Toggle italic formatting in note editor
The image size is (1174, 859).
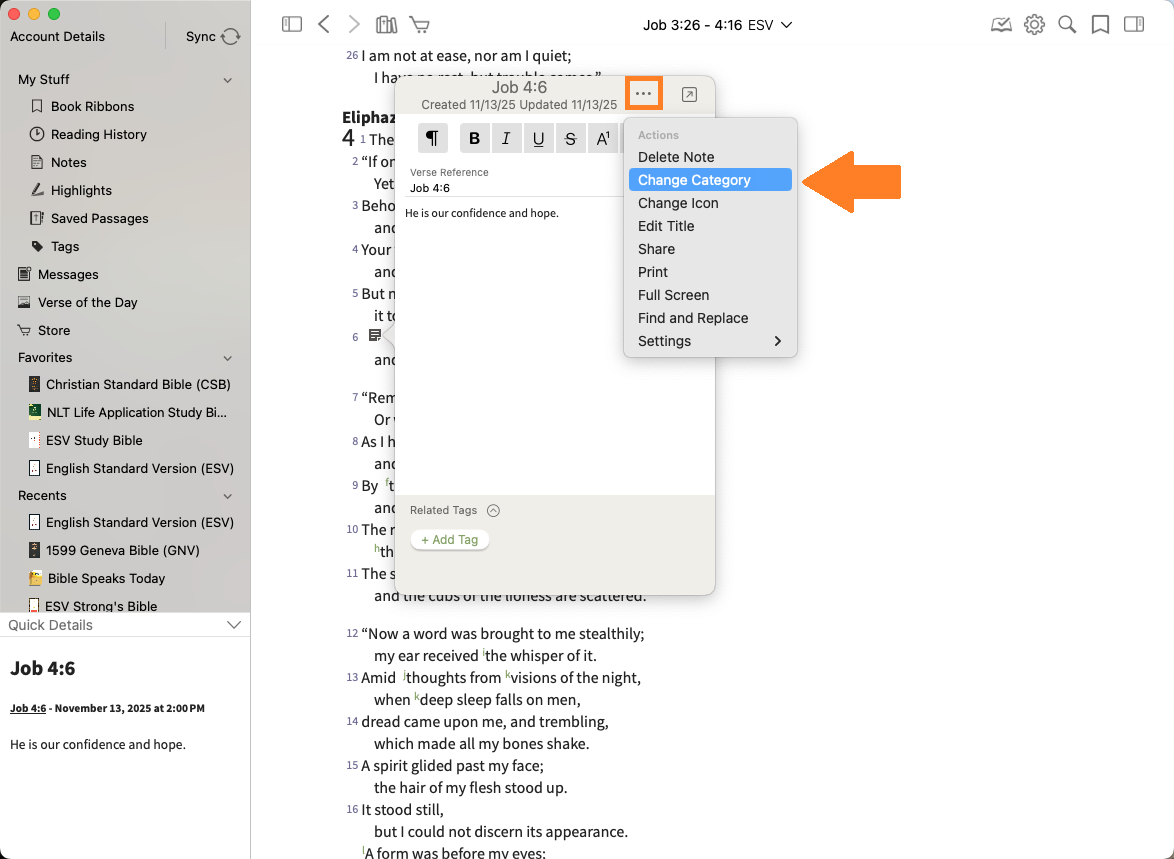pyautogui.click(x=506, y=139)
